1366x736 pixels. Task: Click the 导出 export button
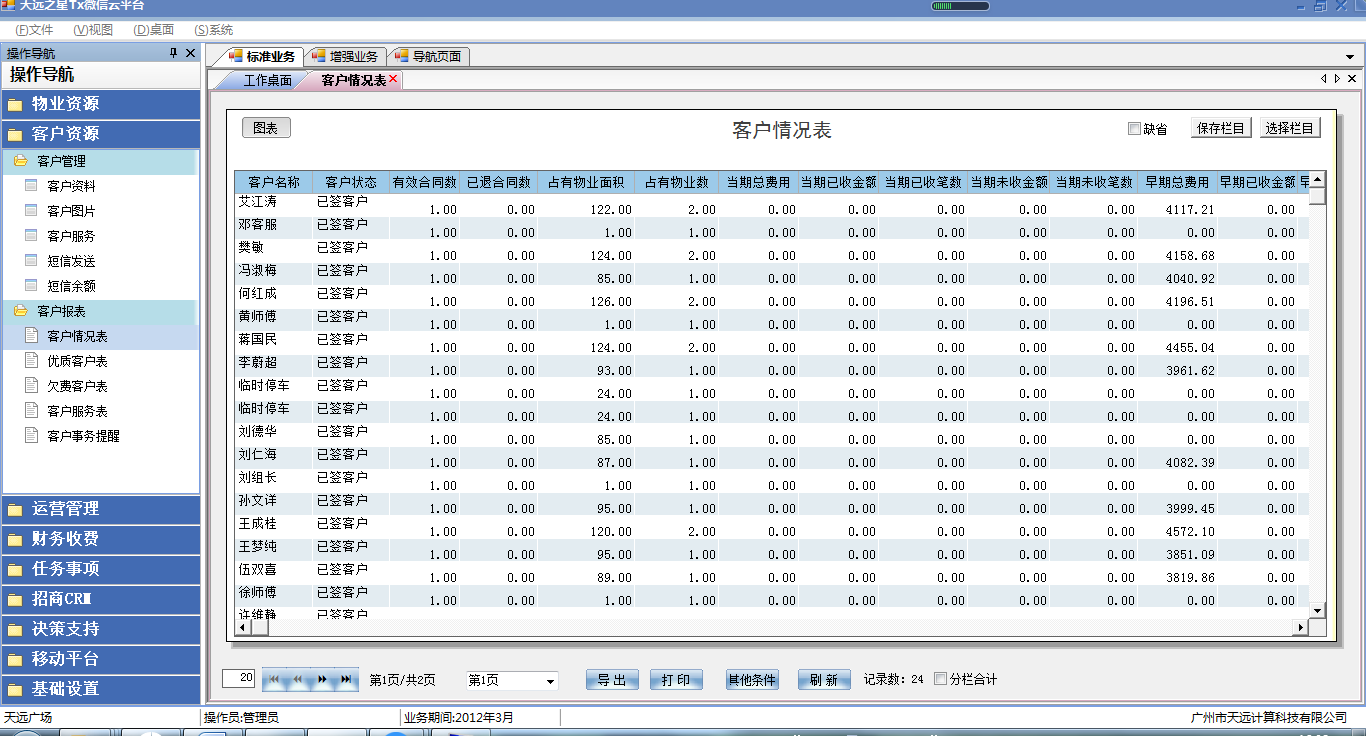point(612,680)
